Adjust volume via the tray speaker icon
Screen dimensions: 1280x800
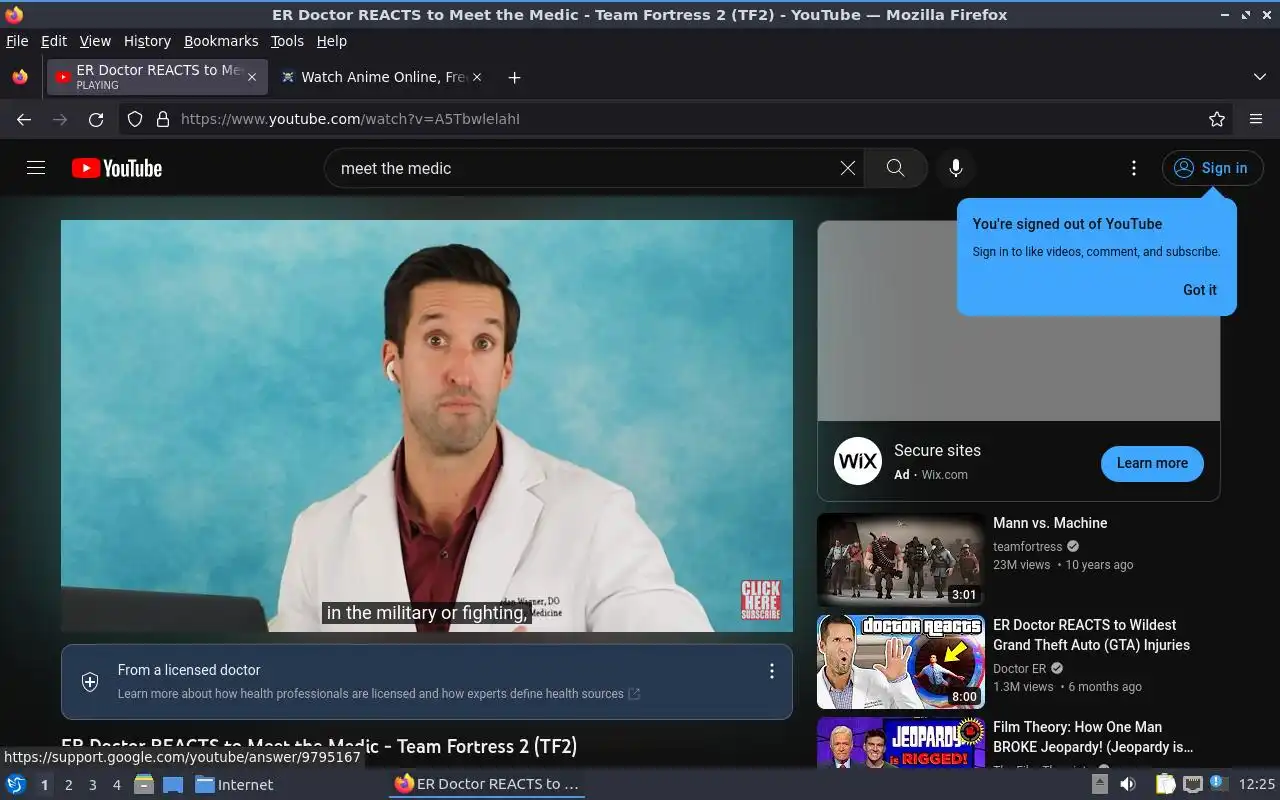(1128, 785)
